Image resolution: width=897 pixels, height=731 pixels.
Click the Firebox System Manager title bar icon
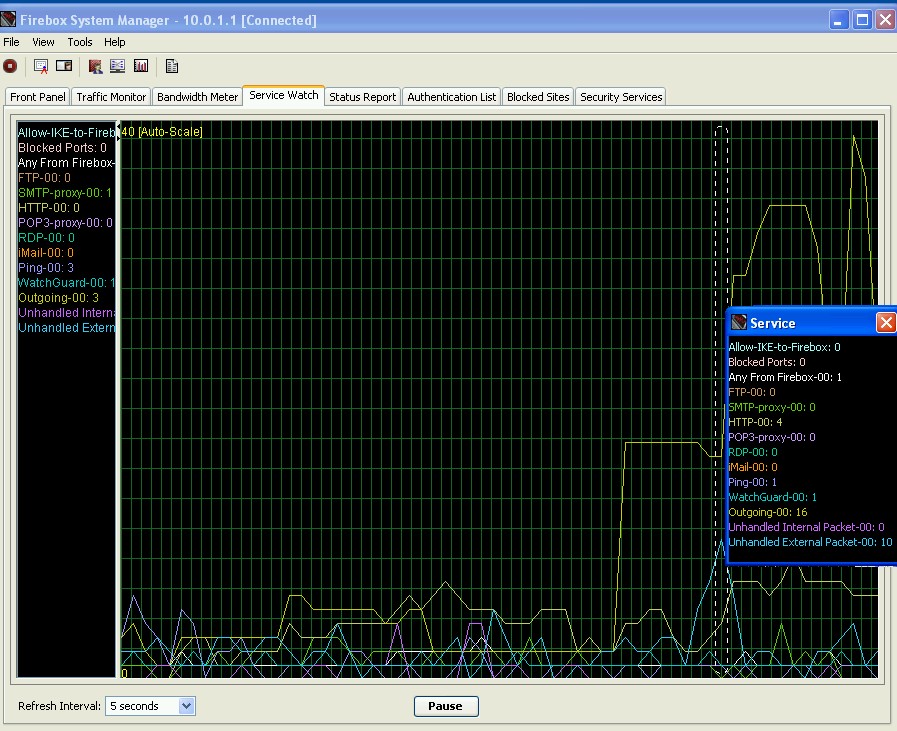pos(8,19)
